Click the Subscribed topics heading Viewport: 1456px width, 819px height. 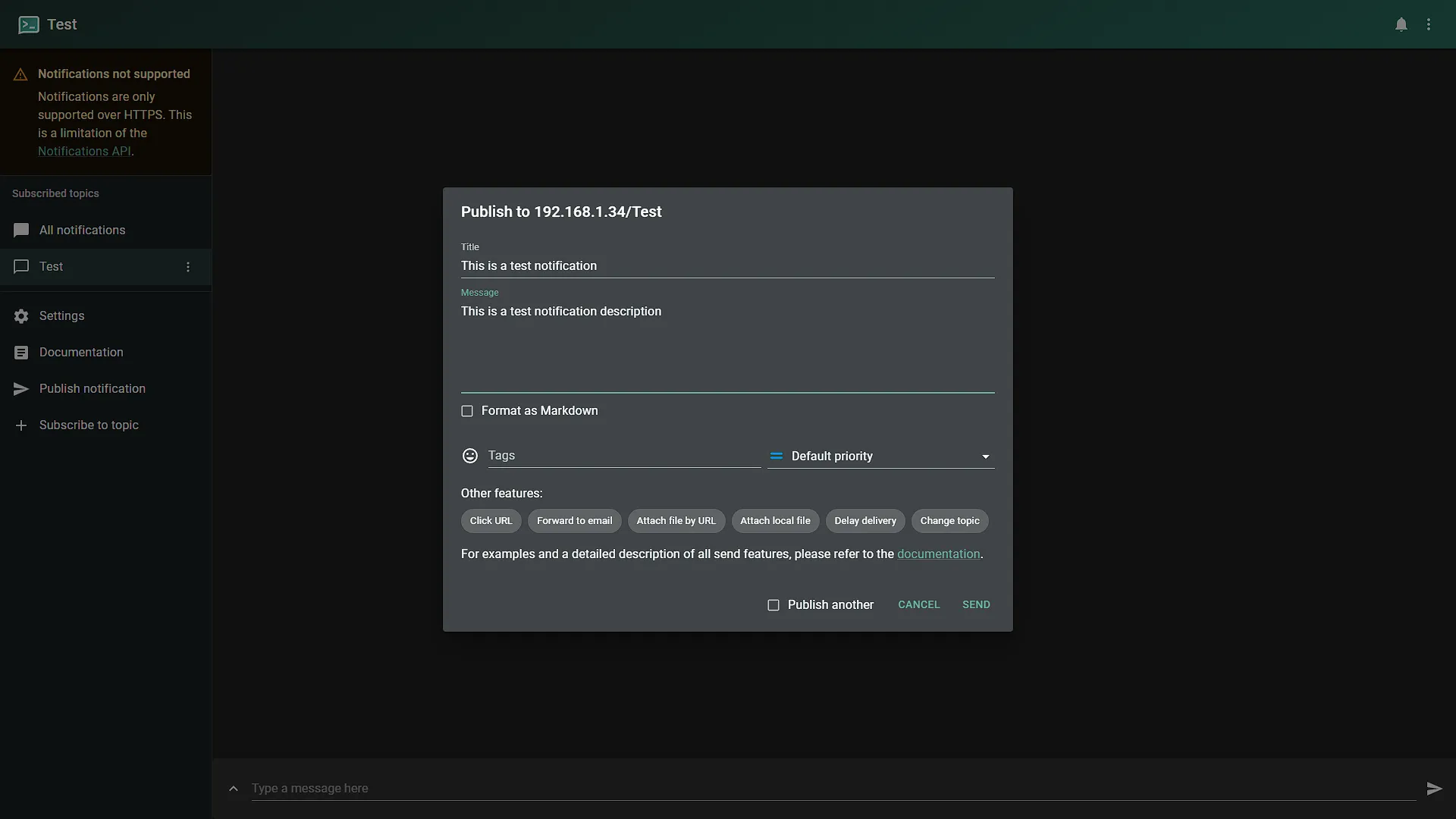pos(55,194)
